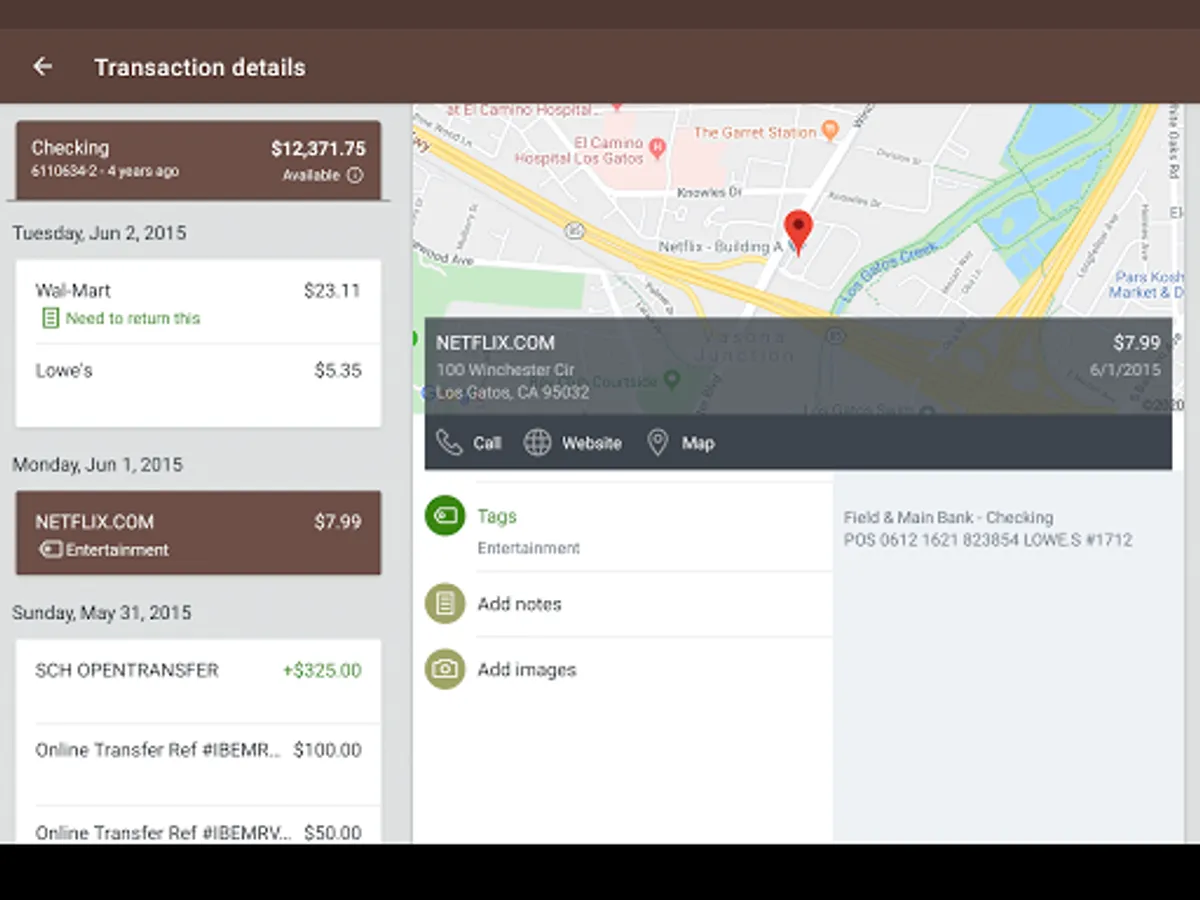Go back using the arrow icon
This screenshot has width=1200, height=900.
click(x=42, y=67)
